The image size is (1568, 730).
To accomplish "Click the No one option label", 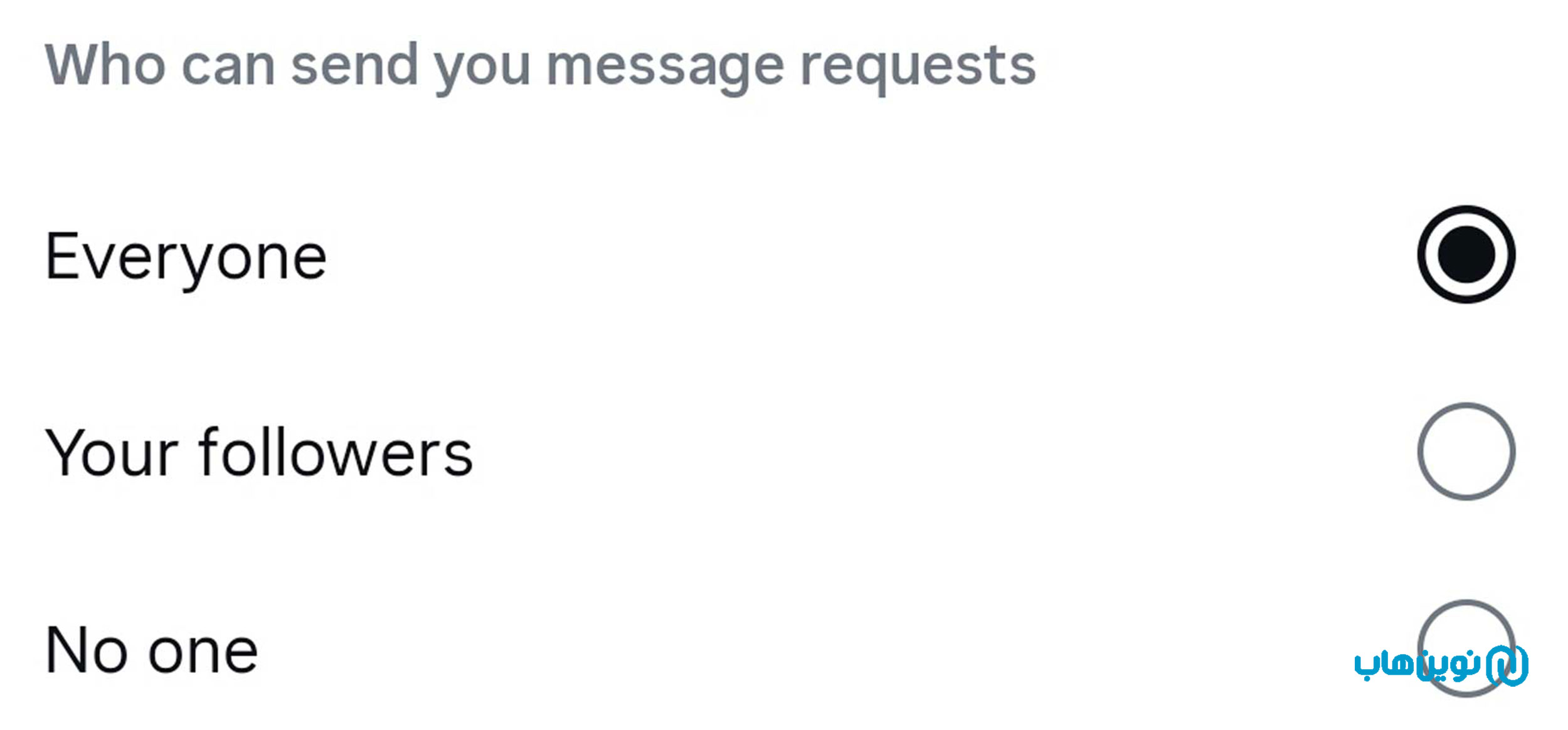I will (152, 651).
